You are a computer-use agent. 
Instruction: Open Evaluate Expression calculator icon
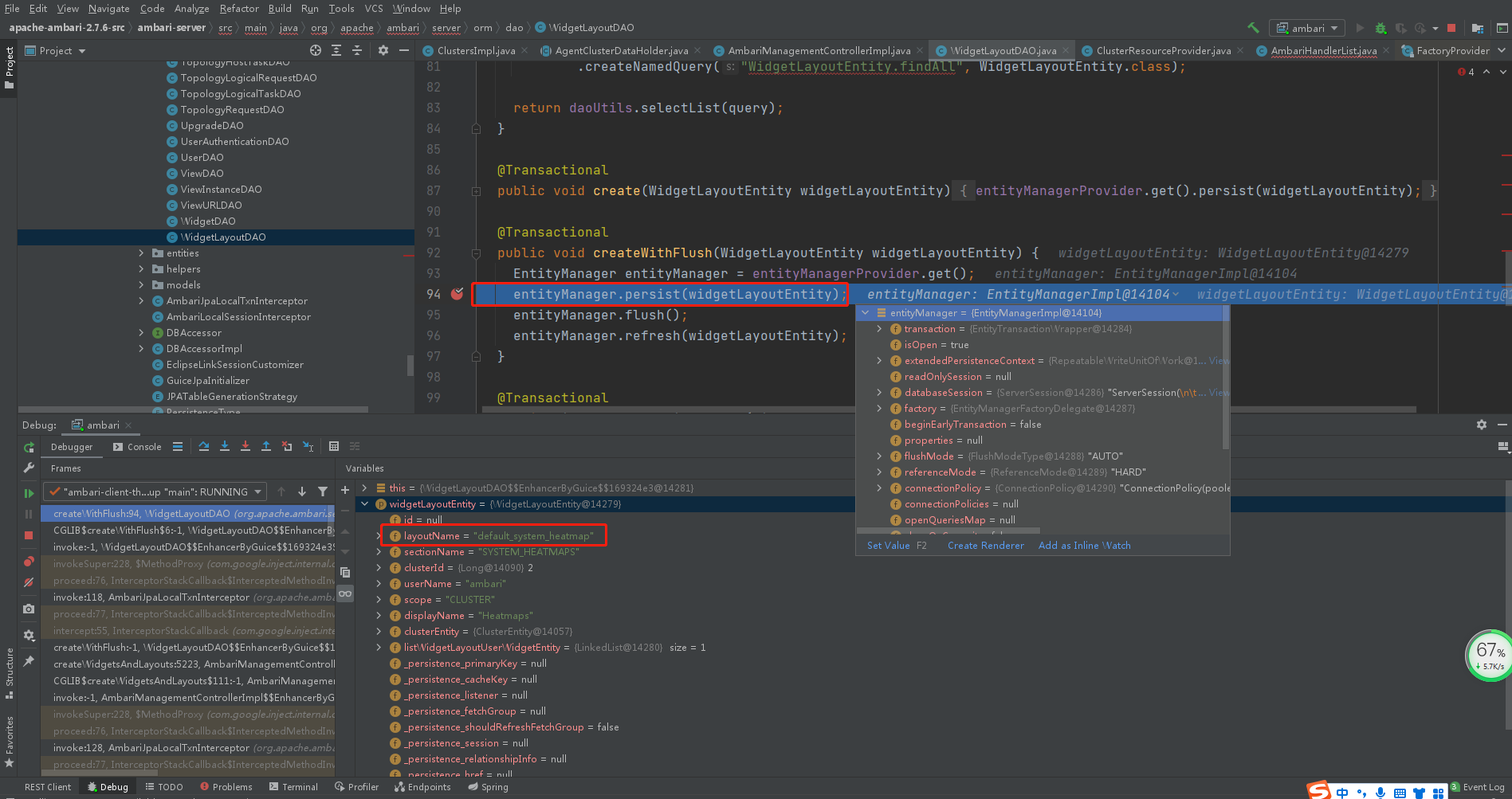pyautogui.click(x=334, y=446)
